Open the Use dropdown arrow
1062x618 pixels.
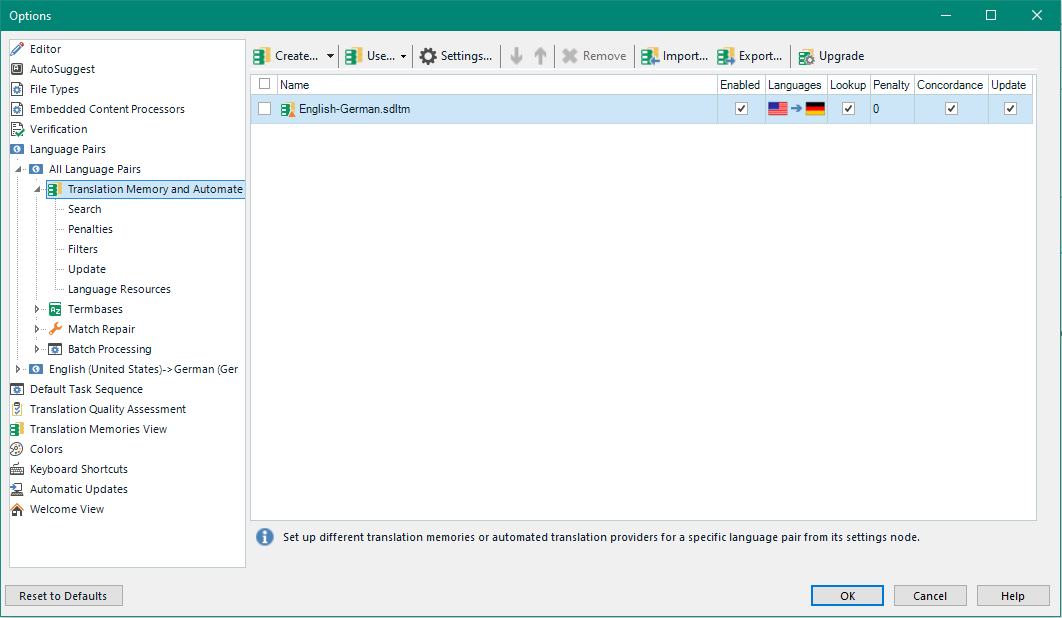coord(404,57)
